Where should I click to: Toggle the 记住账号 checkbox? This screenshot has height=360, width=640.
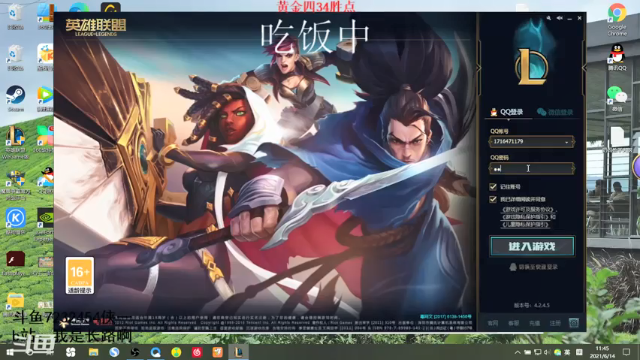click(493, 187)
